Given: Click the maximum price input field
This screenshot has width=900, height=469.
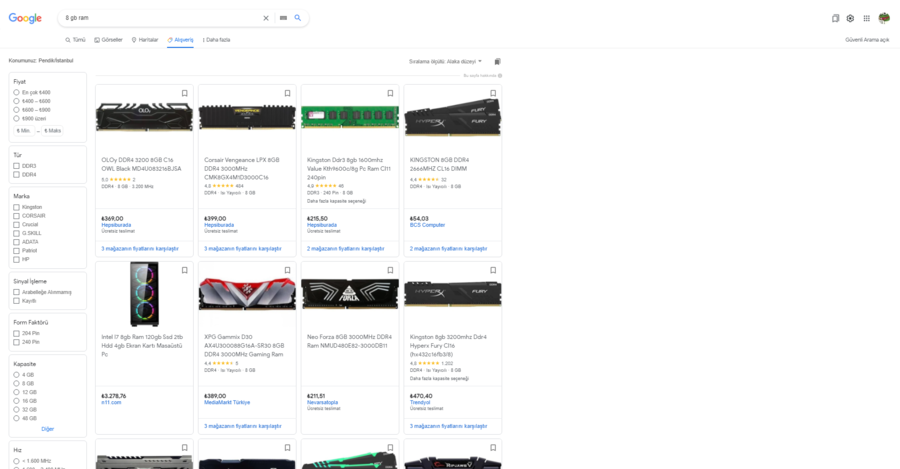Looking at the screenshot, I should 52,131.
